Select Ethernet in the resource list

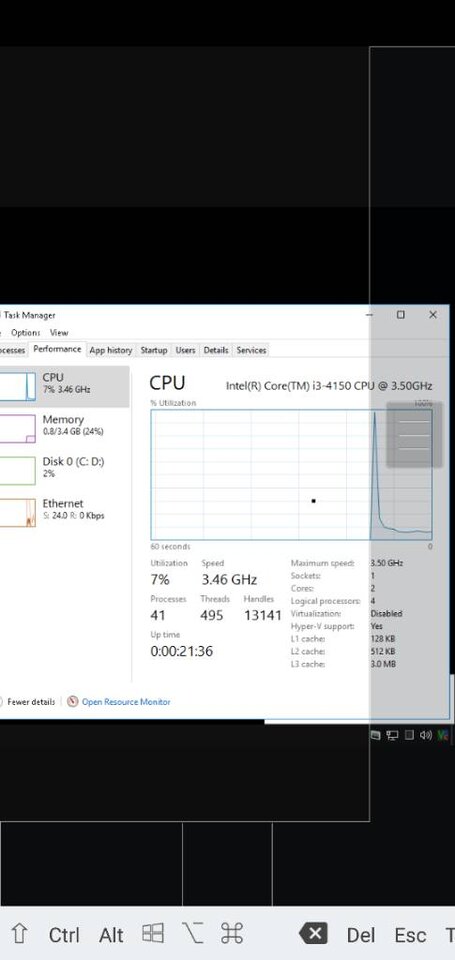[x=64, y=512]
